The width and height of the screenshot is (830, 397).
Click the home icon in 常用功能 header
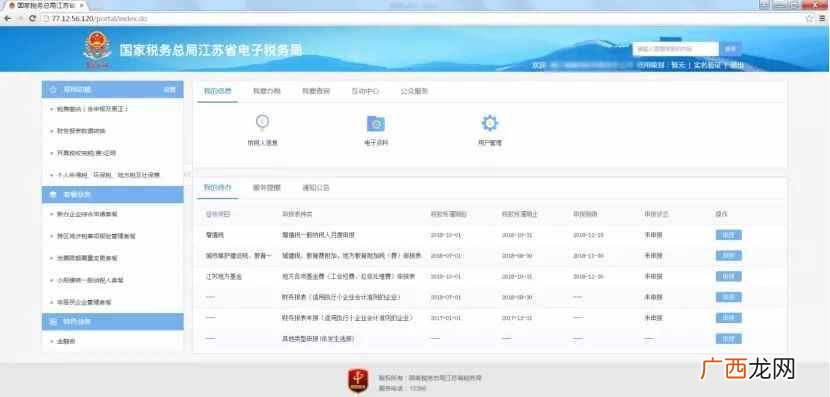53,89
